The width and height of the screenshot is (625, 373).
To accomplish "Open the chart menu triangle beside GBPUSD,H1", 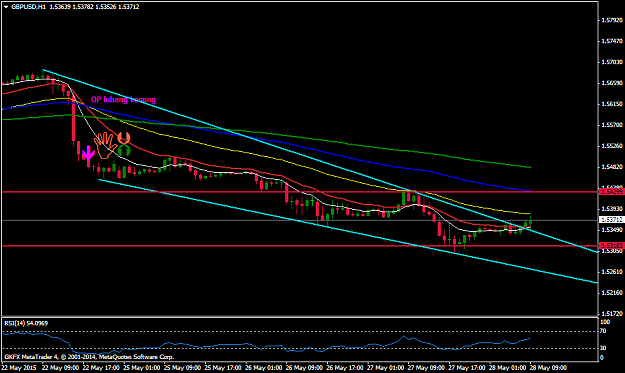I will point(6,7).
